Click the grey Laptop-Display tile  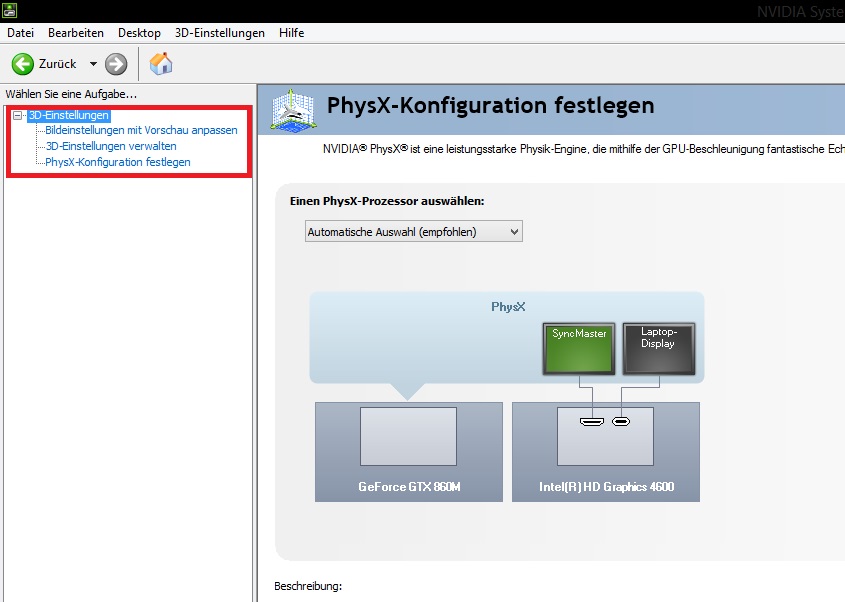(x=659, y=349)
